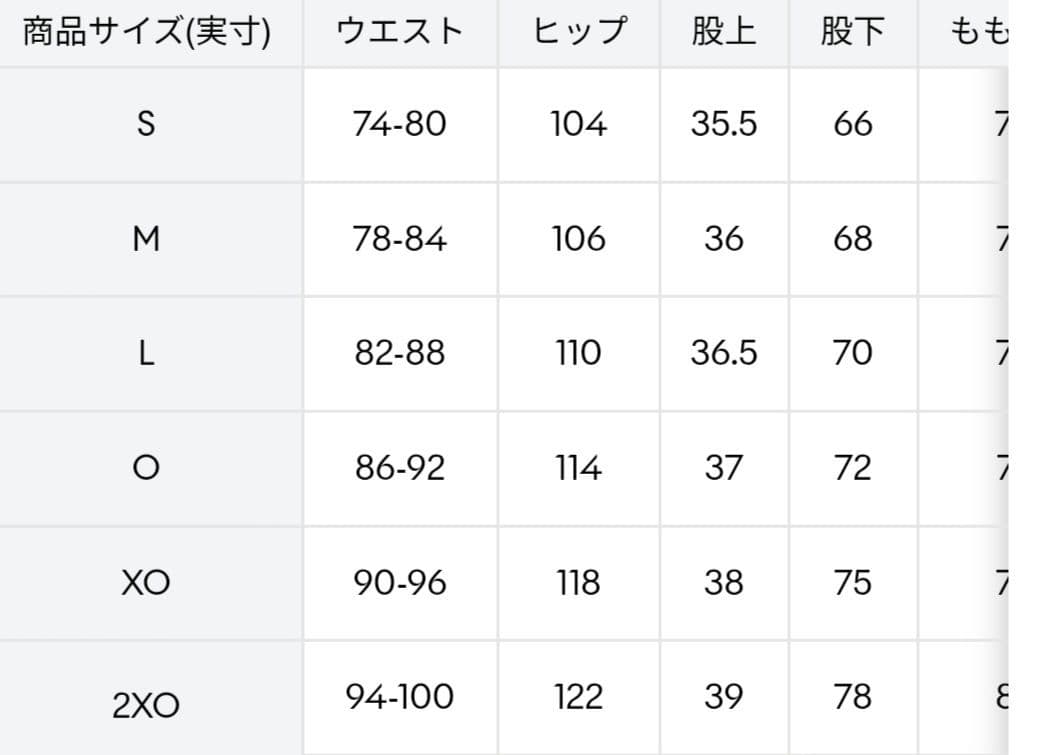Select the L size row label
Image resolution: width=1038 pixels, height=755 pixels.
[x=146, y=354]
